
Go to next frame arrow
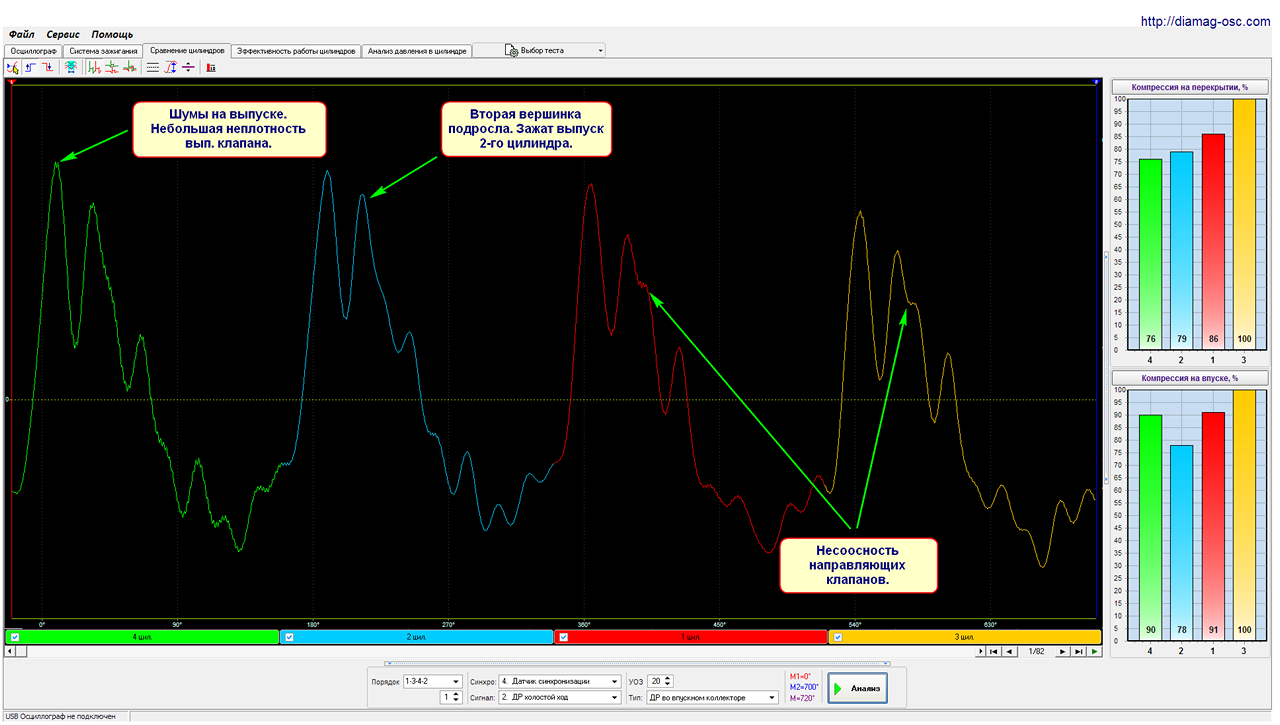pos(1063,651)
